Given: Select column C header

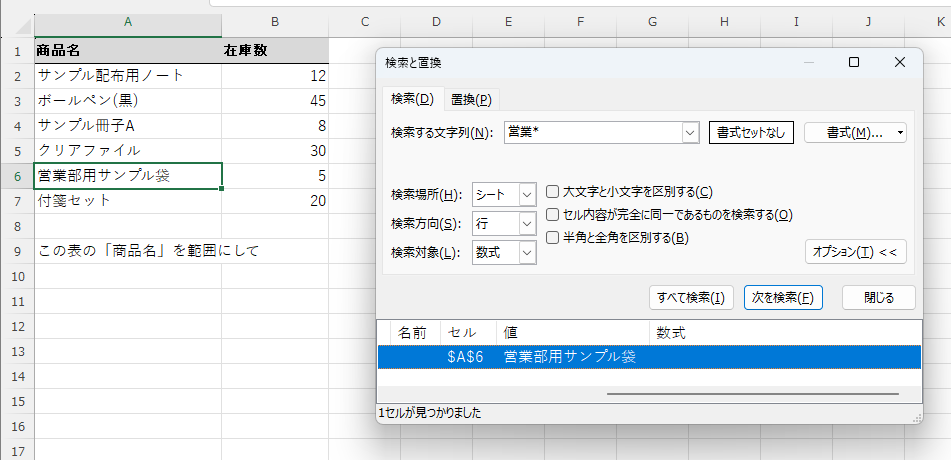Looking at the screenshot, I should pos(365,22).
